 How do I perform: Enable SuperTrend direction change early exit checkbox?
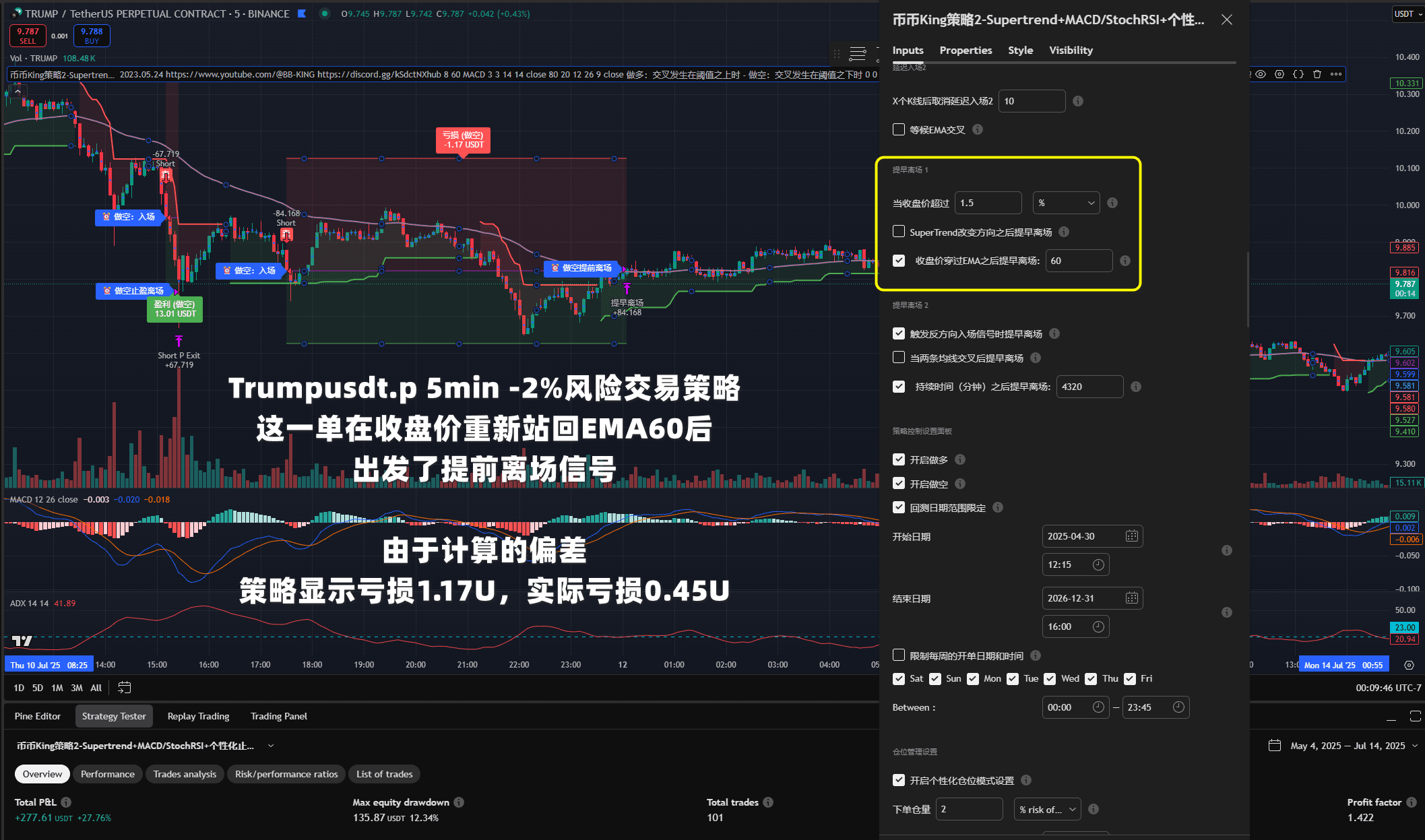(899, 232)
